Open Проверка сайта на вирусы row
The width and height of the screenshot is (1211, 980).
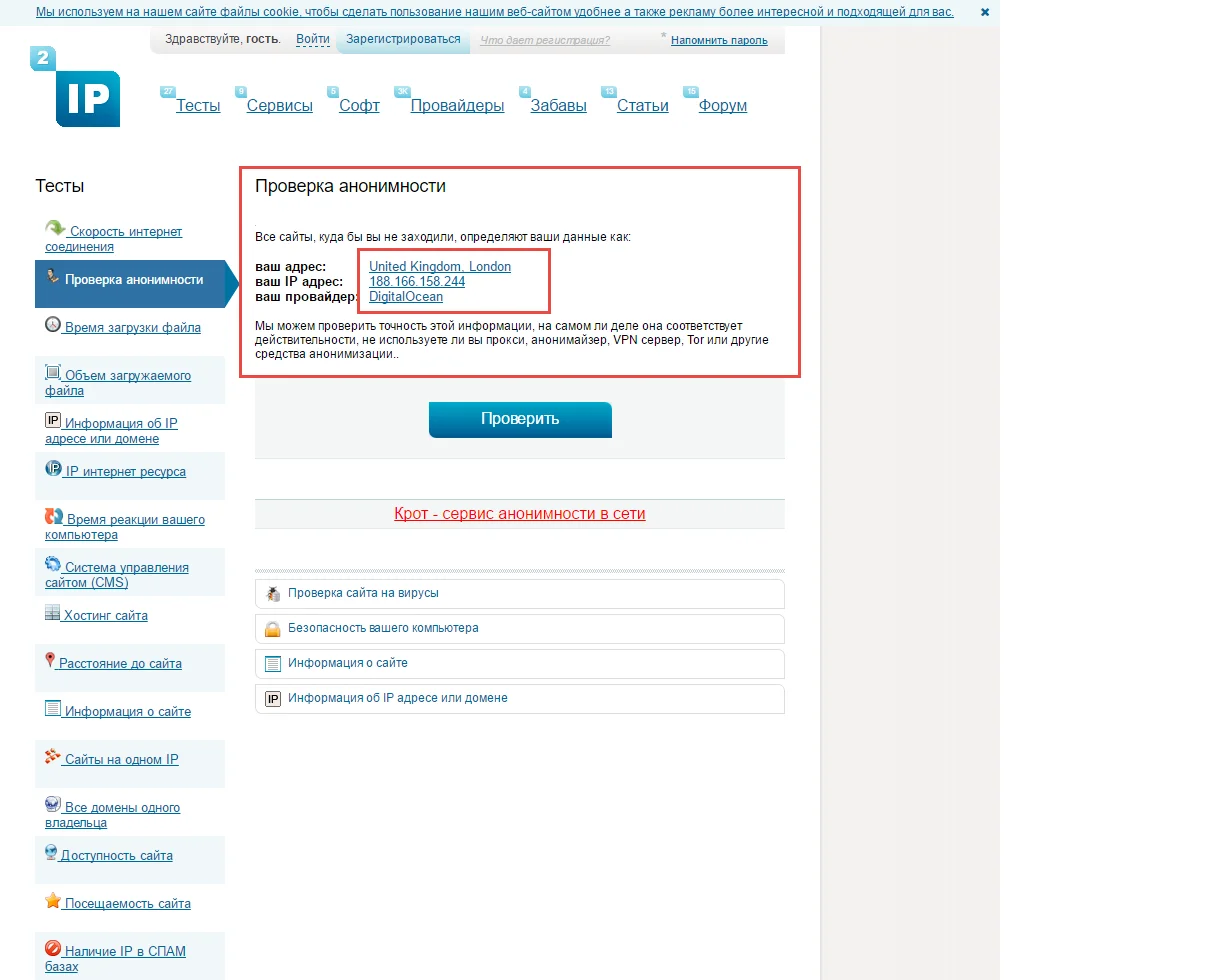pyautogui.click(x=520, y=594)
